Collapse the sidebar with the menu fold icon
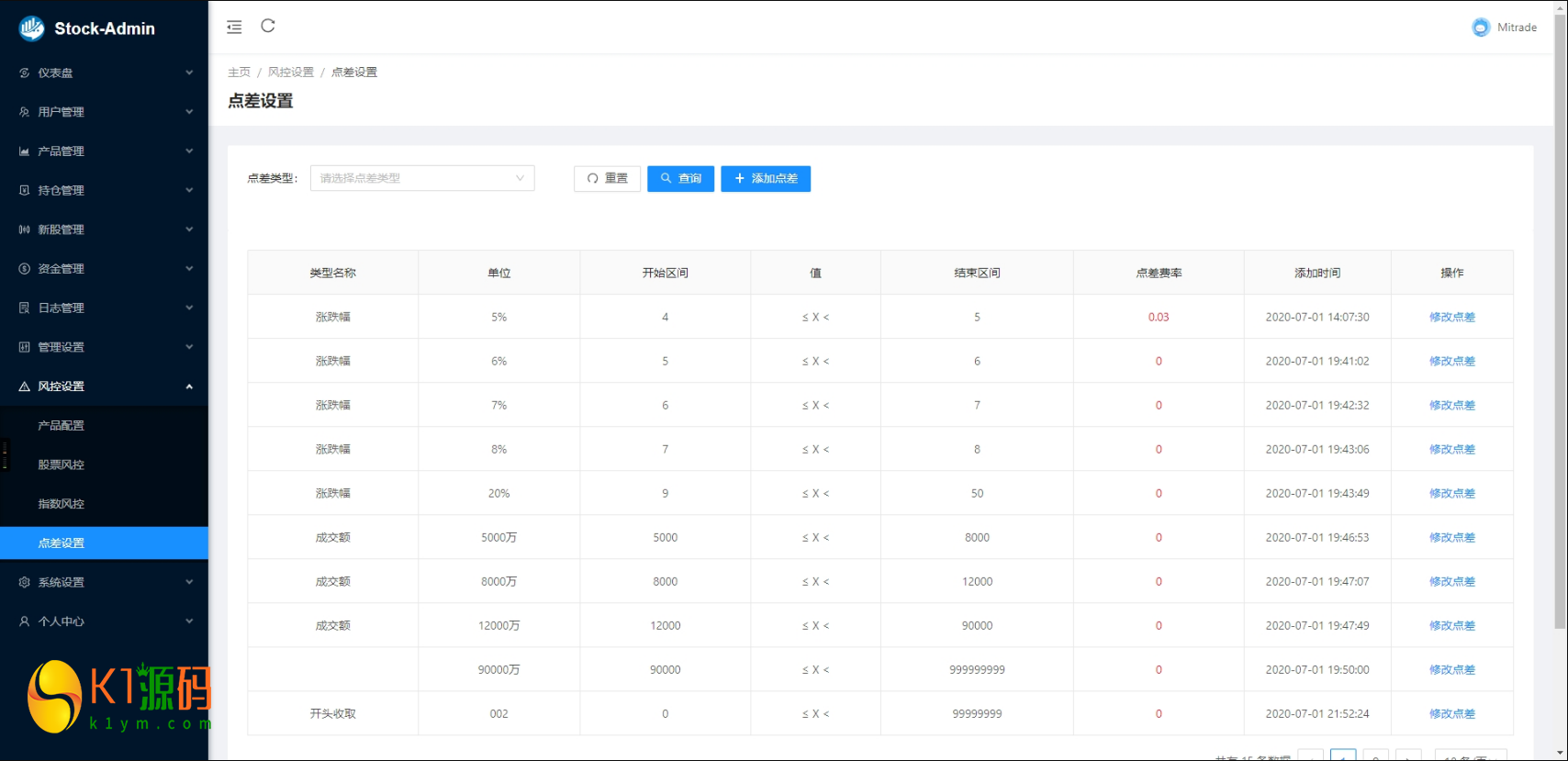The height and width of the screenshot is (761, 1568). click(x=234, y=27)
